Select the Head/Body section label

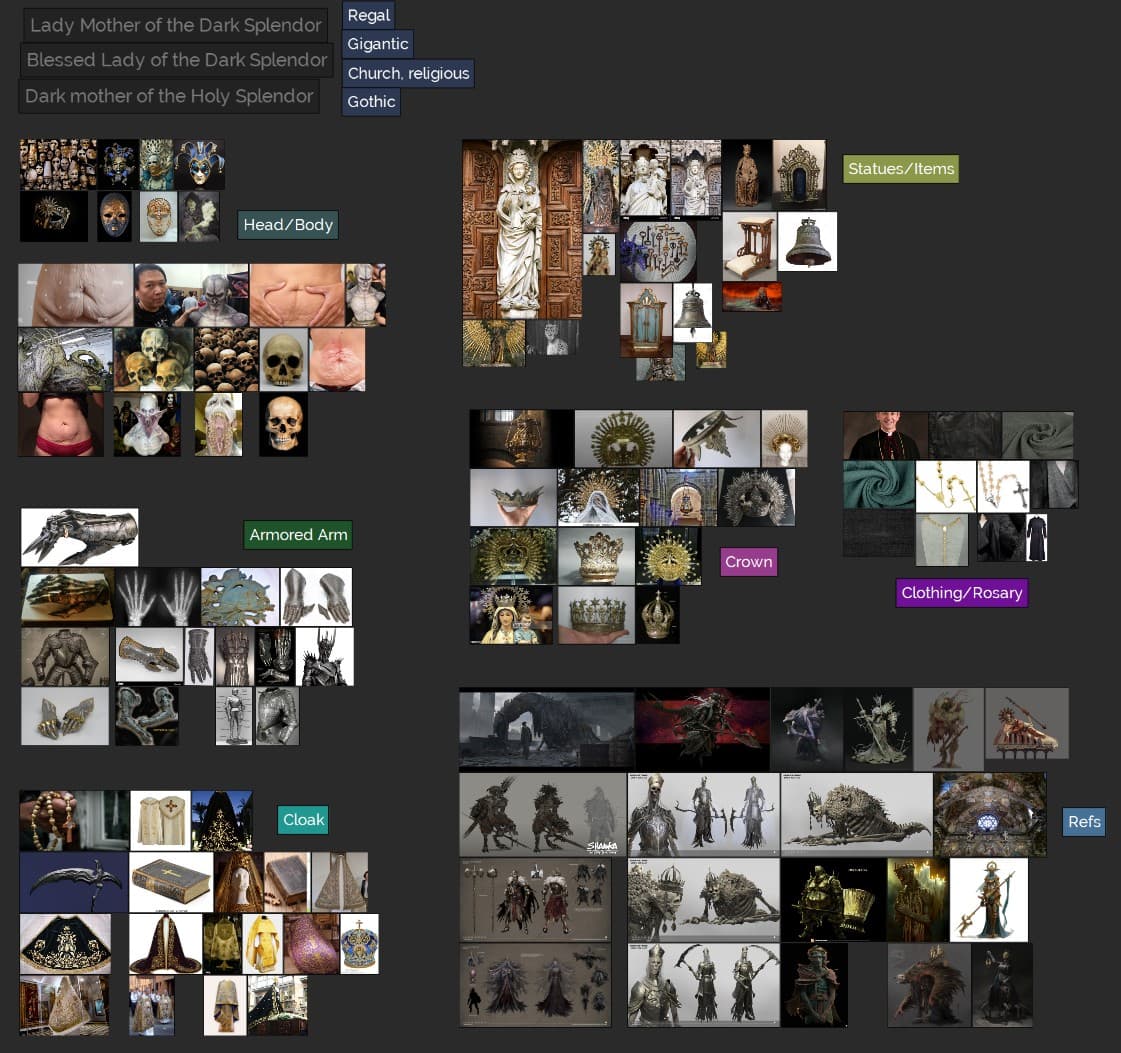point(288,225)
